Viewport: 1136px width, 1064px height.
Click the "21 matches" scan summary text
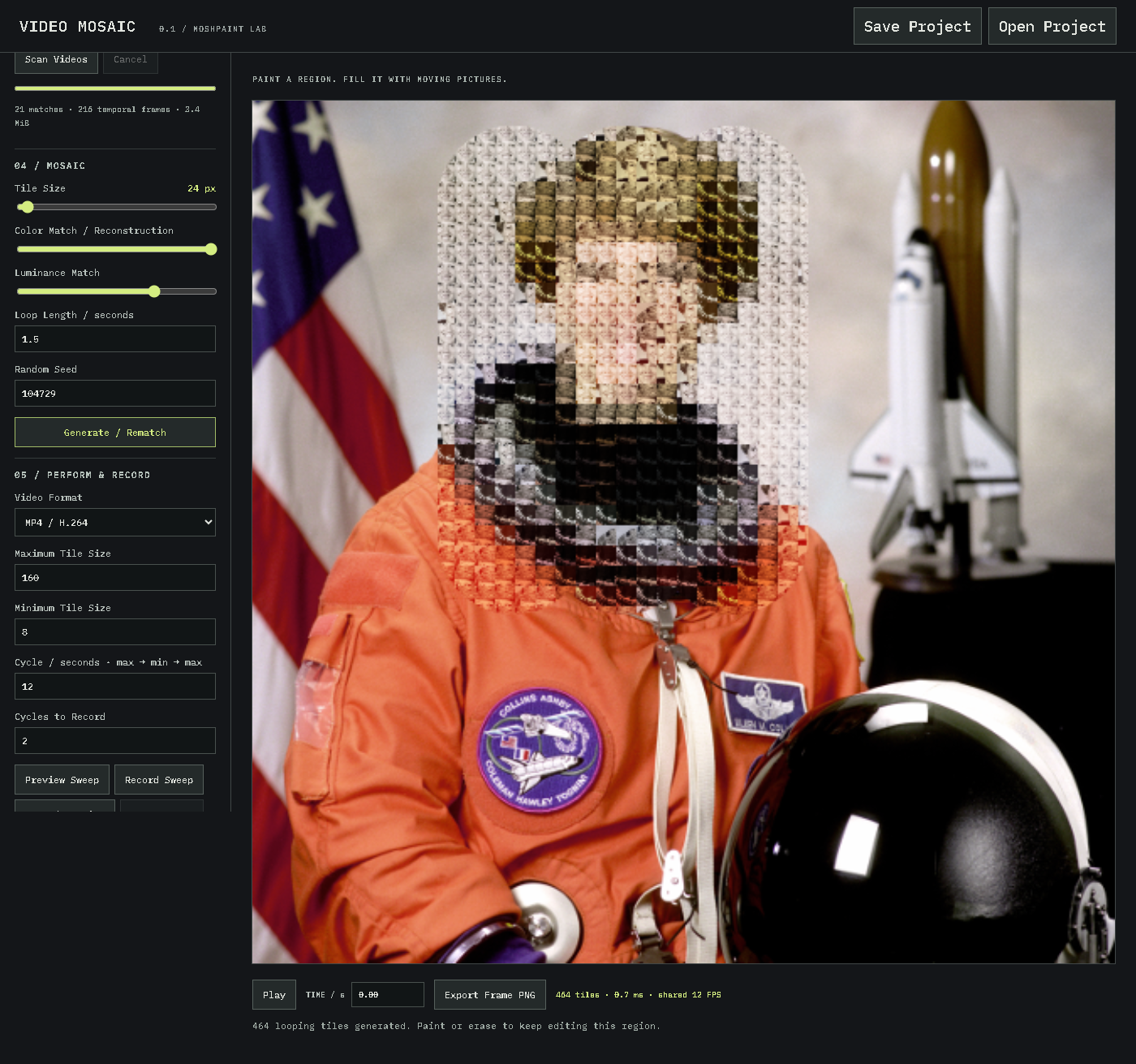(107, 116)
